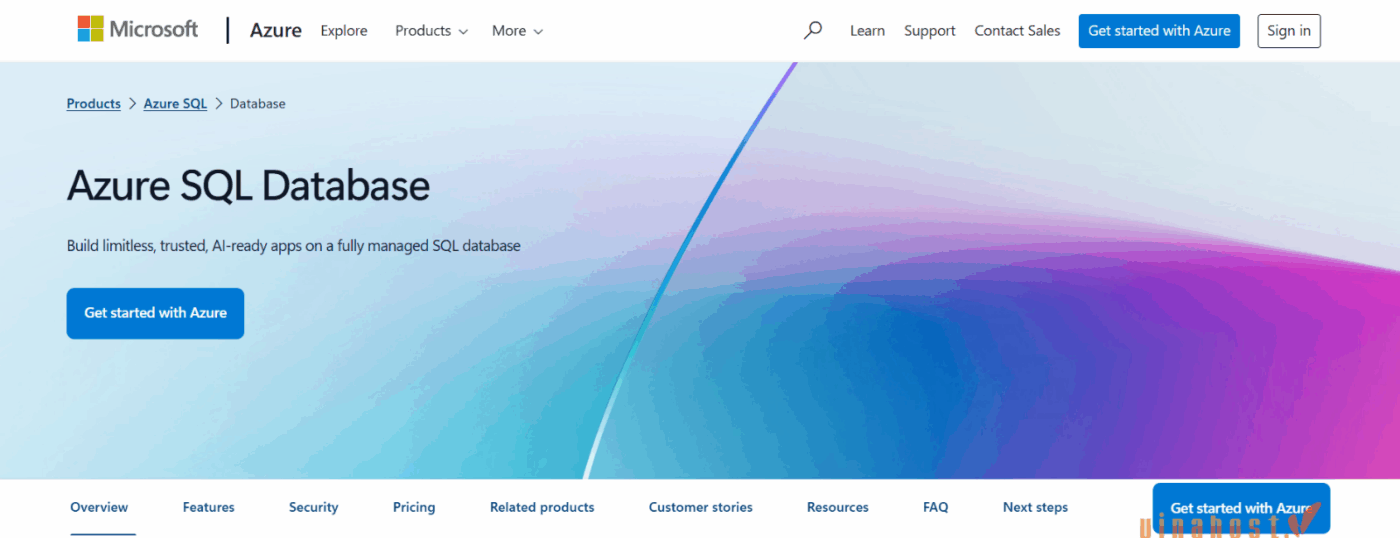
Task: Click sticky bottom Get started with Azure button
Action: (1241, 508)
